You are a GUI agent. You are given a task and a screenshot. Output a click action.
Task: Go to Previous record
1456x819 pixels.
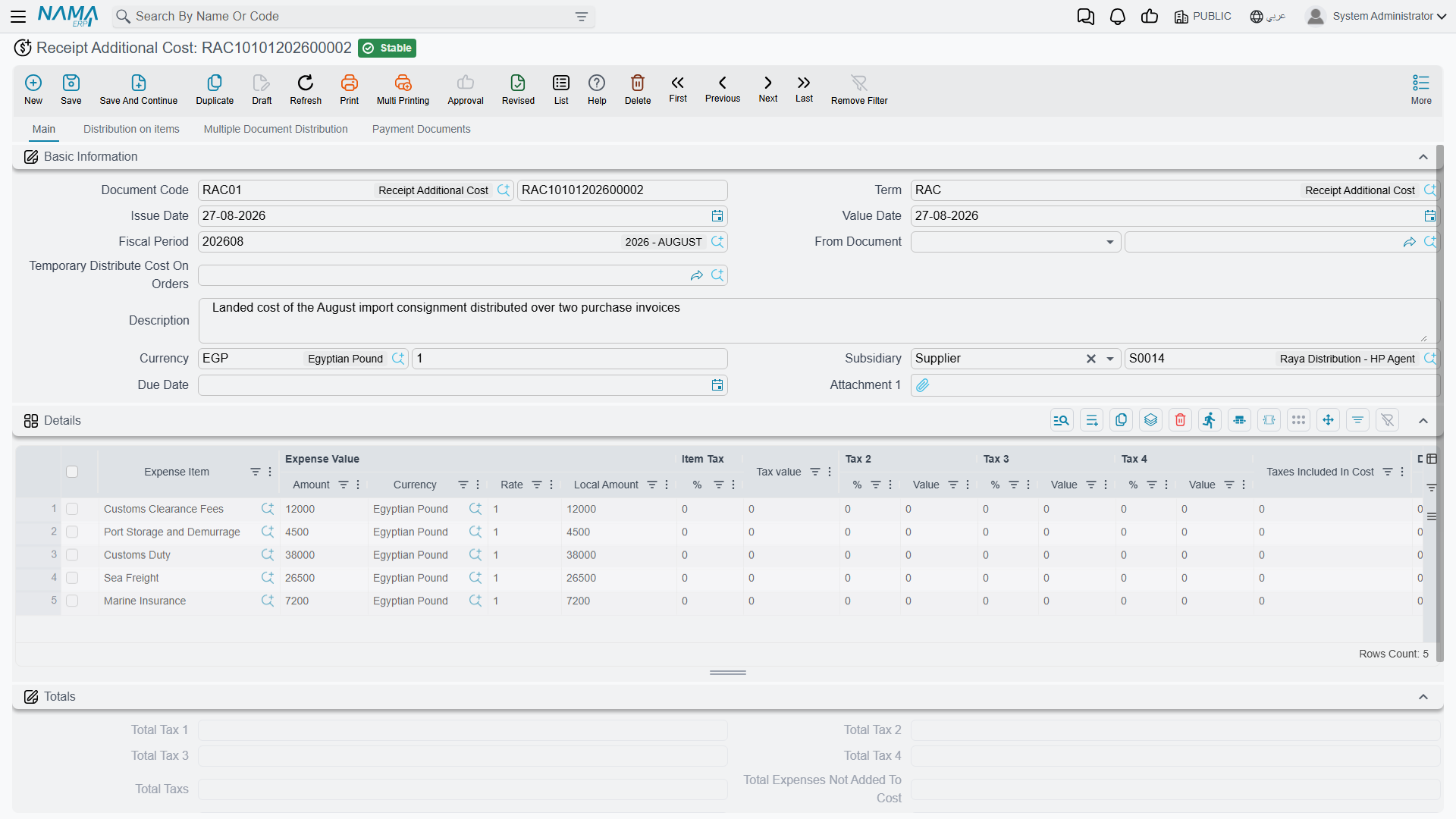click(x=723, y=89)
